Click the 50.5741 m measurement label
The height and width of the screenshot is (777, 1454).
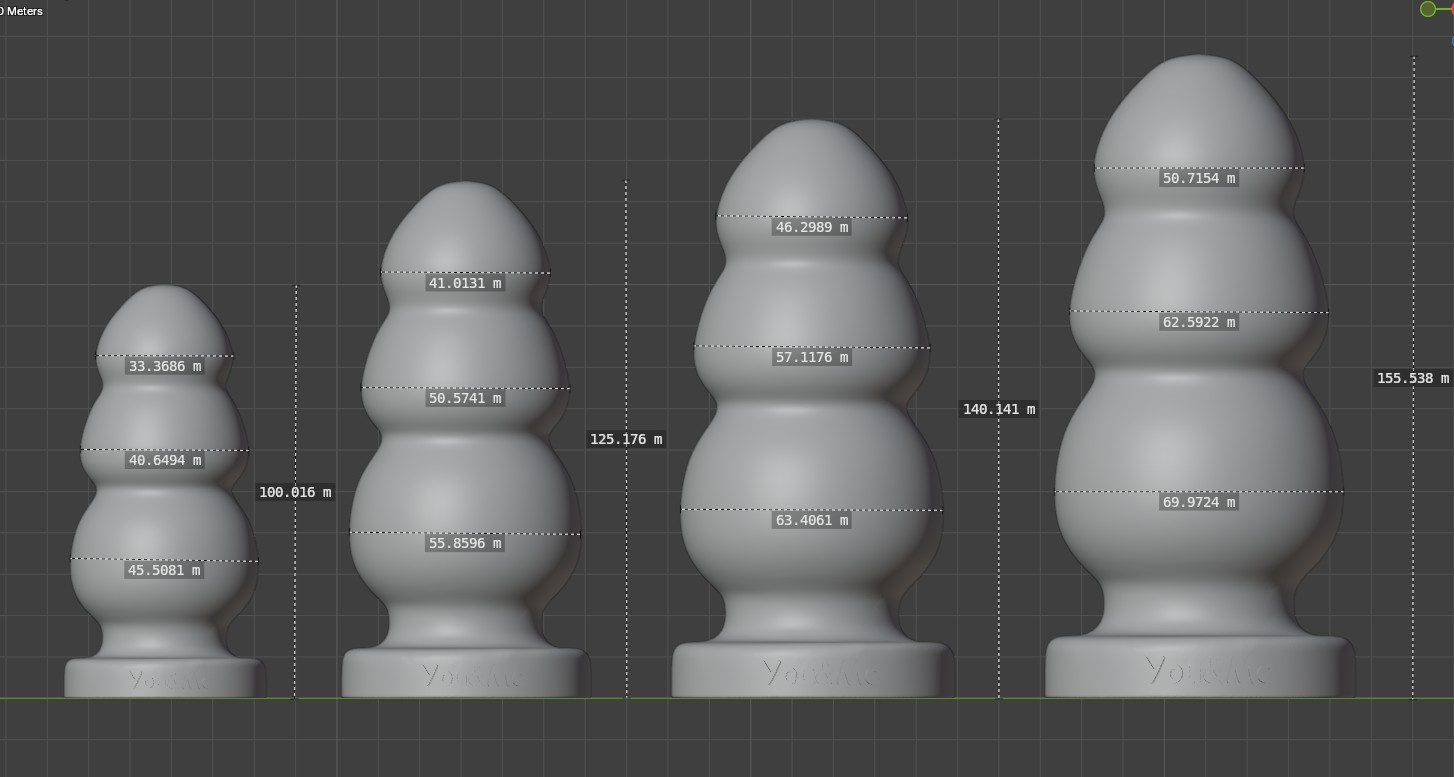[465, 399]
